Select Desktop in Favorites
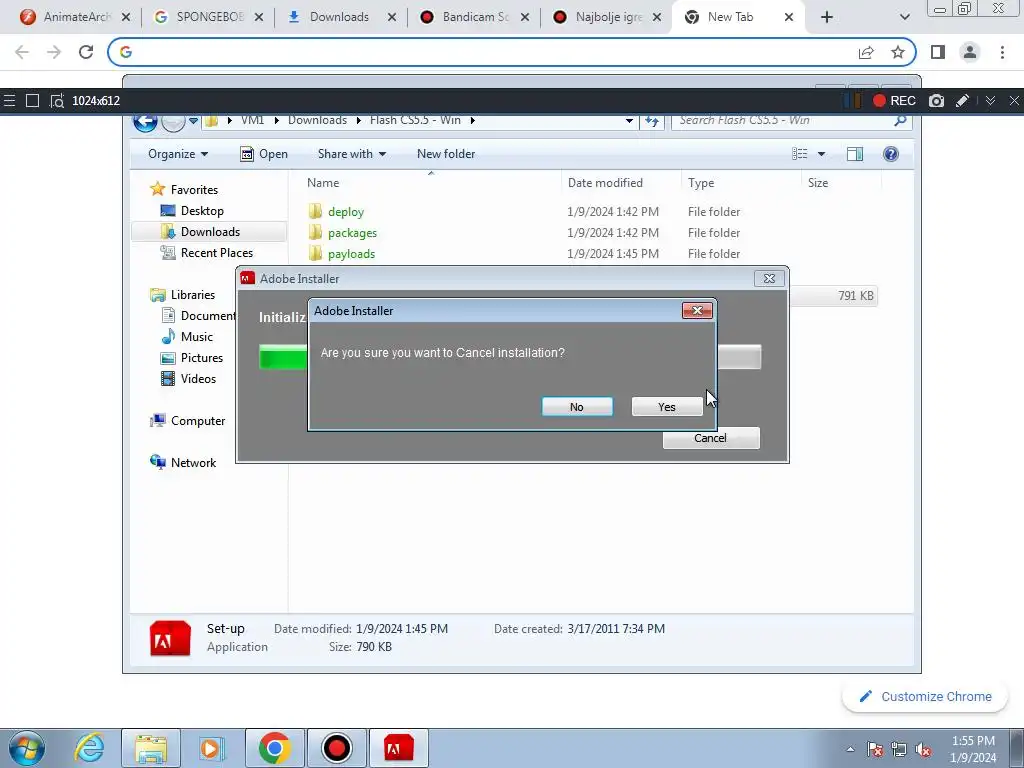1024x768 pixels. pyautogui.click(x=202, y=211)
